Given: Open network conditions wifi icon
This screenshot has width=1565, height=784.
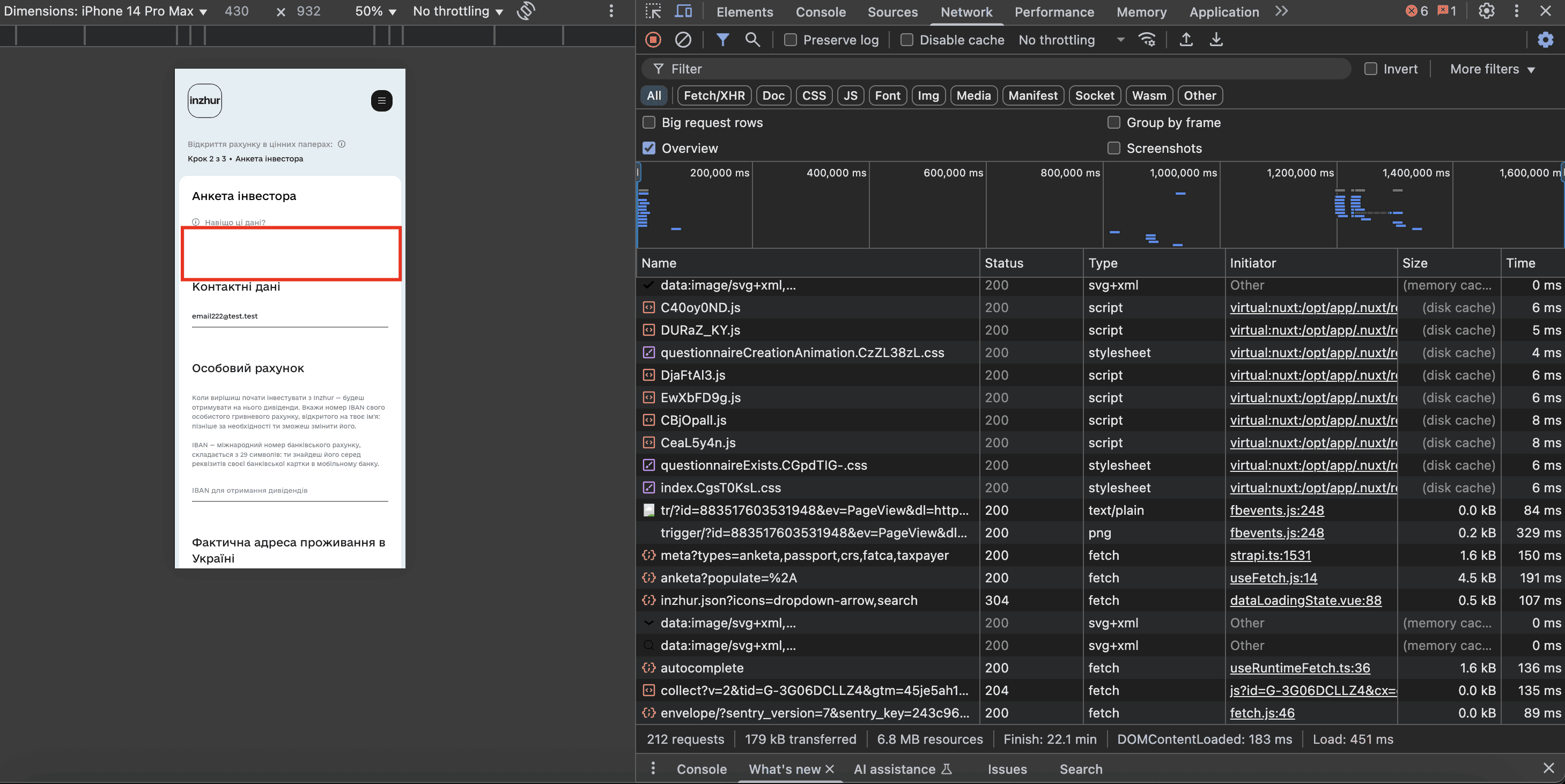Looking at the screenshot, I should click(x=1147, y=40).
